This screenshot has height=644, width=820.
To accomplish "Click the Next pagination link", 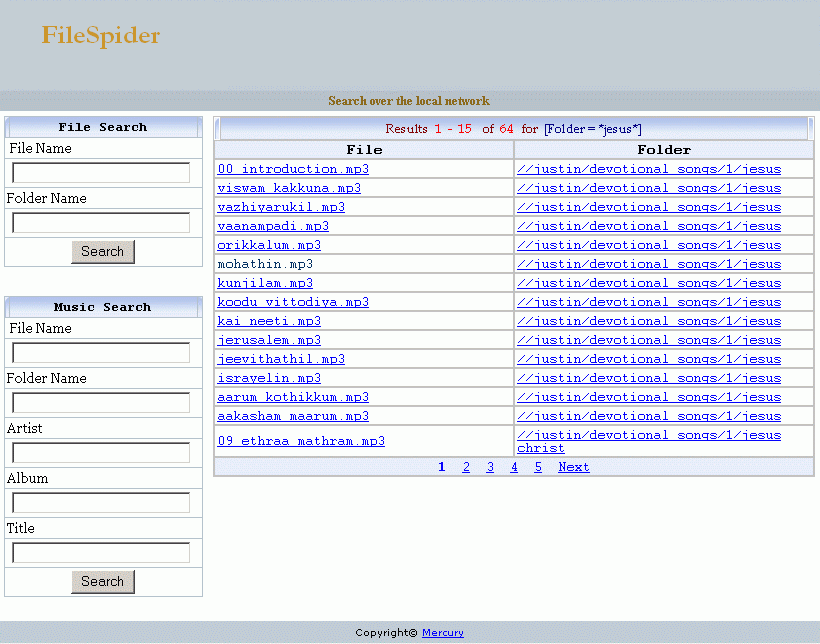I will pyautogui.click(x=574, y=467).
